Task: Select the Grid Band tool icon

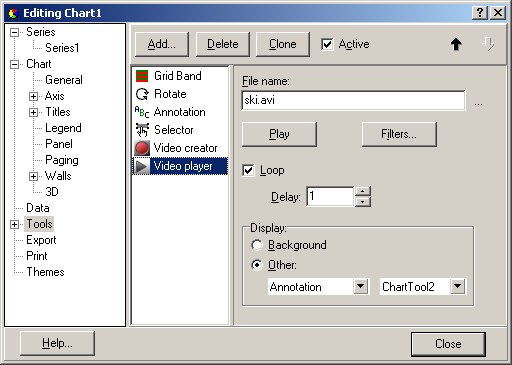Action: point(142,76)
